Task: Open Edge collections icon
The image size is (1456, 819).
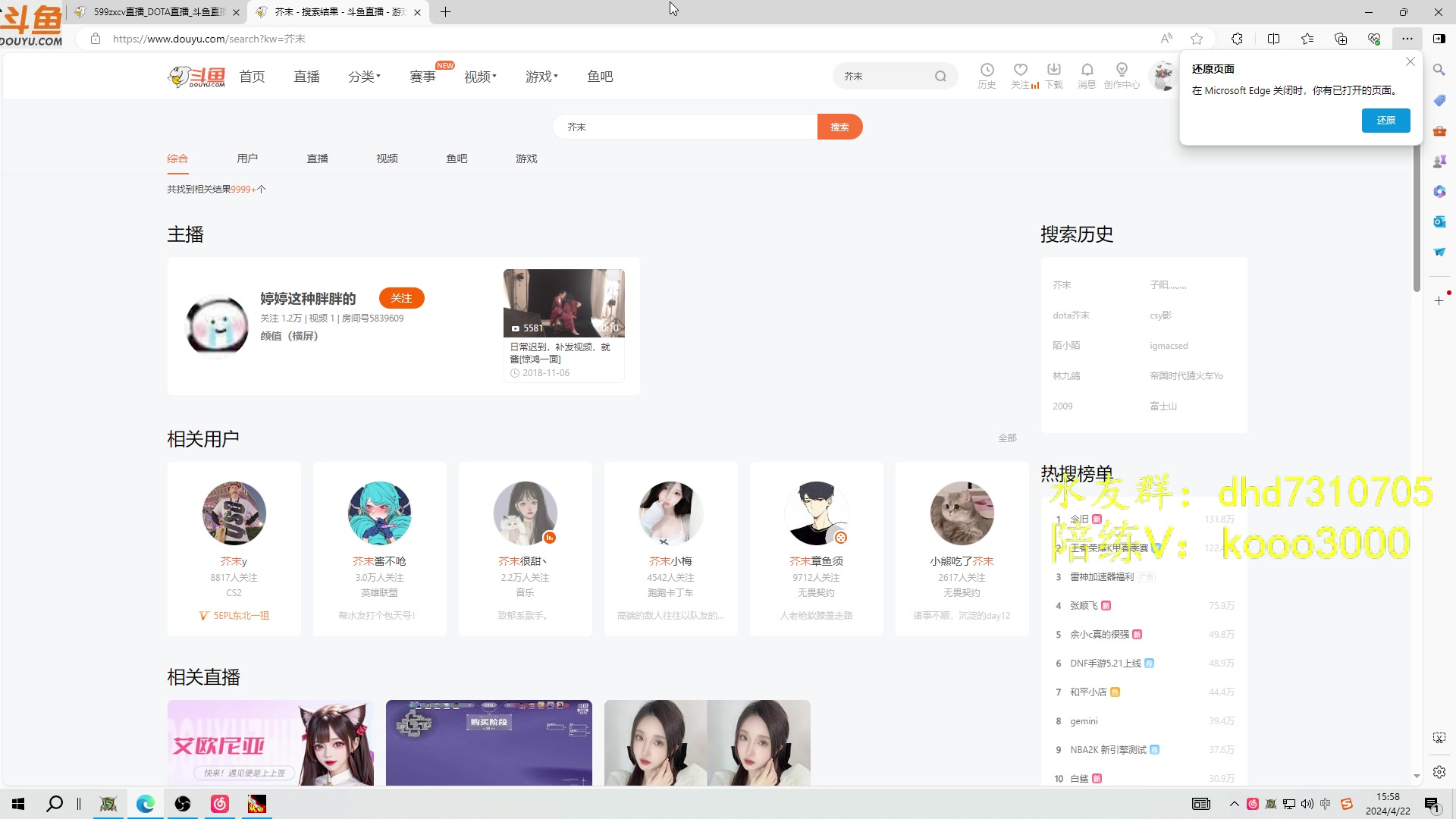Action: click(1341, 39)
